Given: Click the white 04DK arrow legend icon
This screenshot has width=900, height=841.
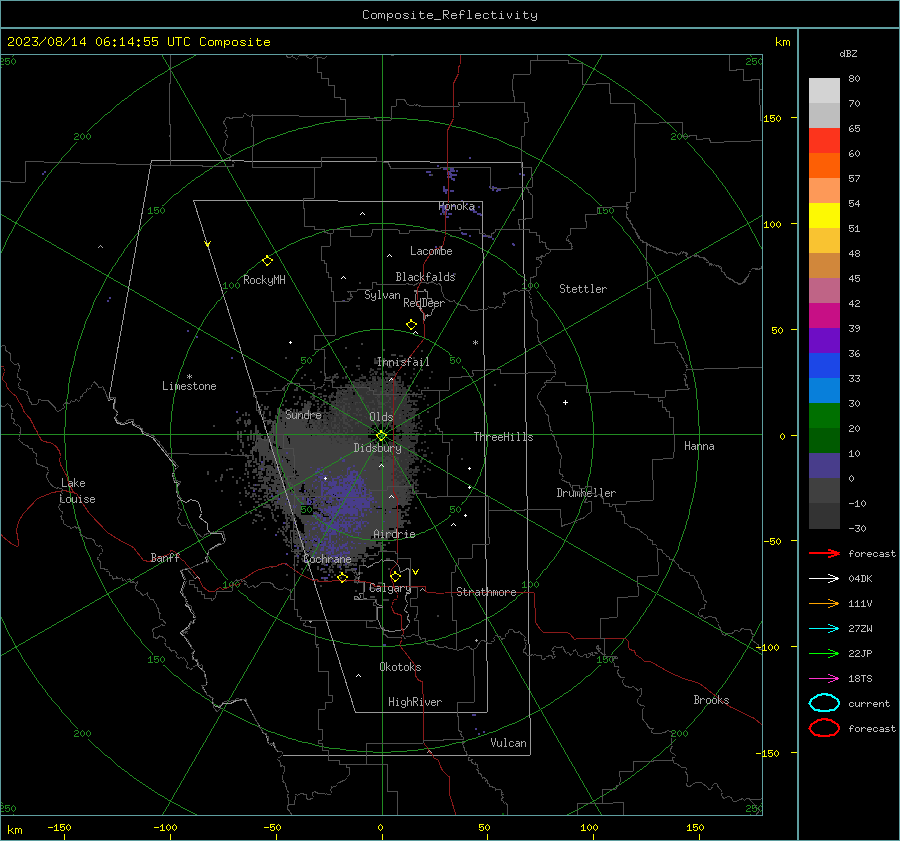Looking at the screenshot, I should click(824, 578).
